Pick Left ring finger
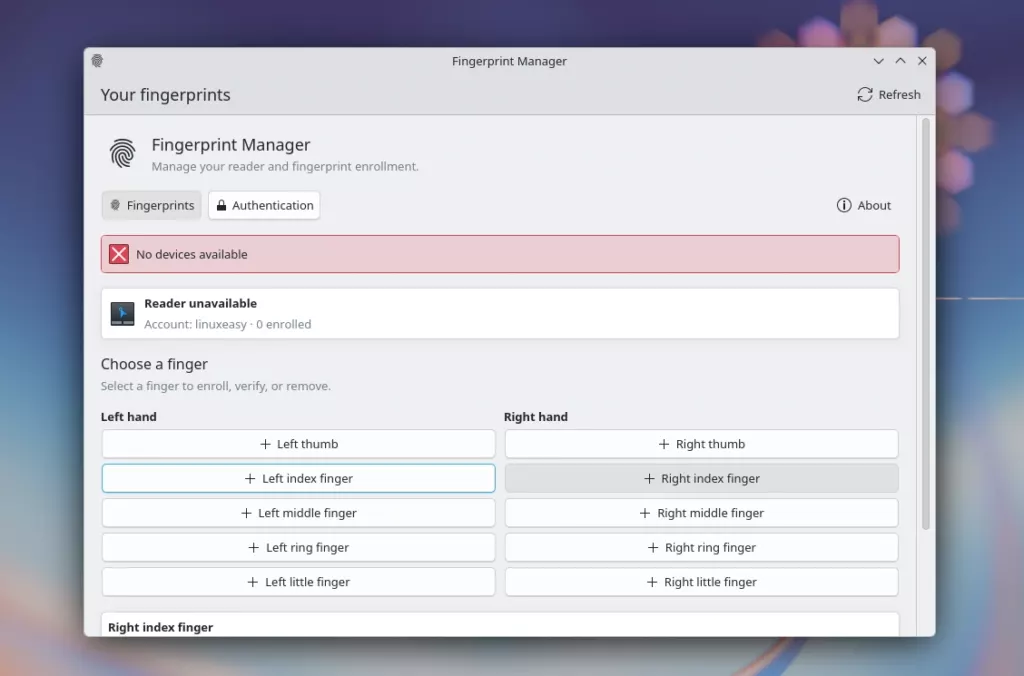This screenshot has width=1024, height=676. pos(298,547)
